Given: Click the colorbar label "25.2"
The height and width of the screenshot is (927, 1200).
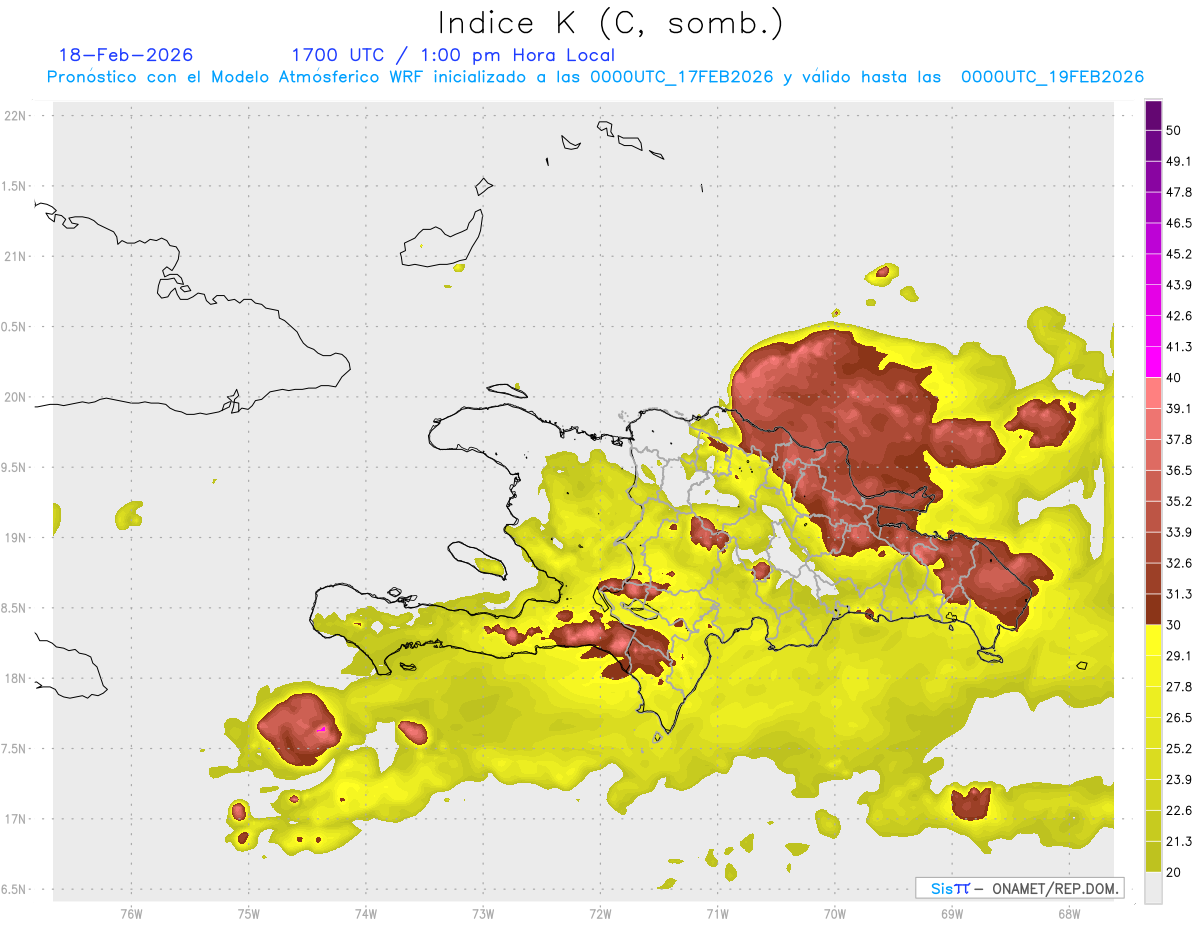Looking at the screenshot, I should pos(1178,749).
